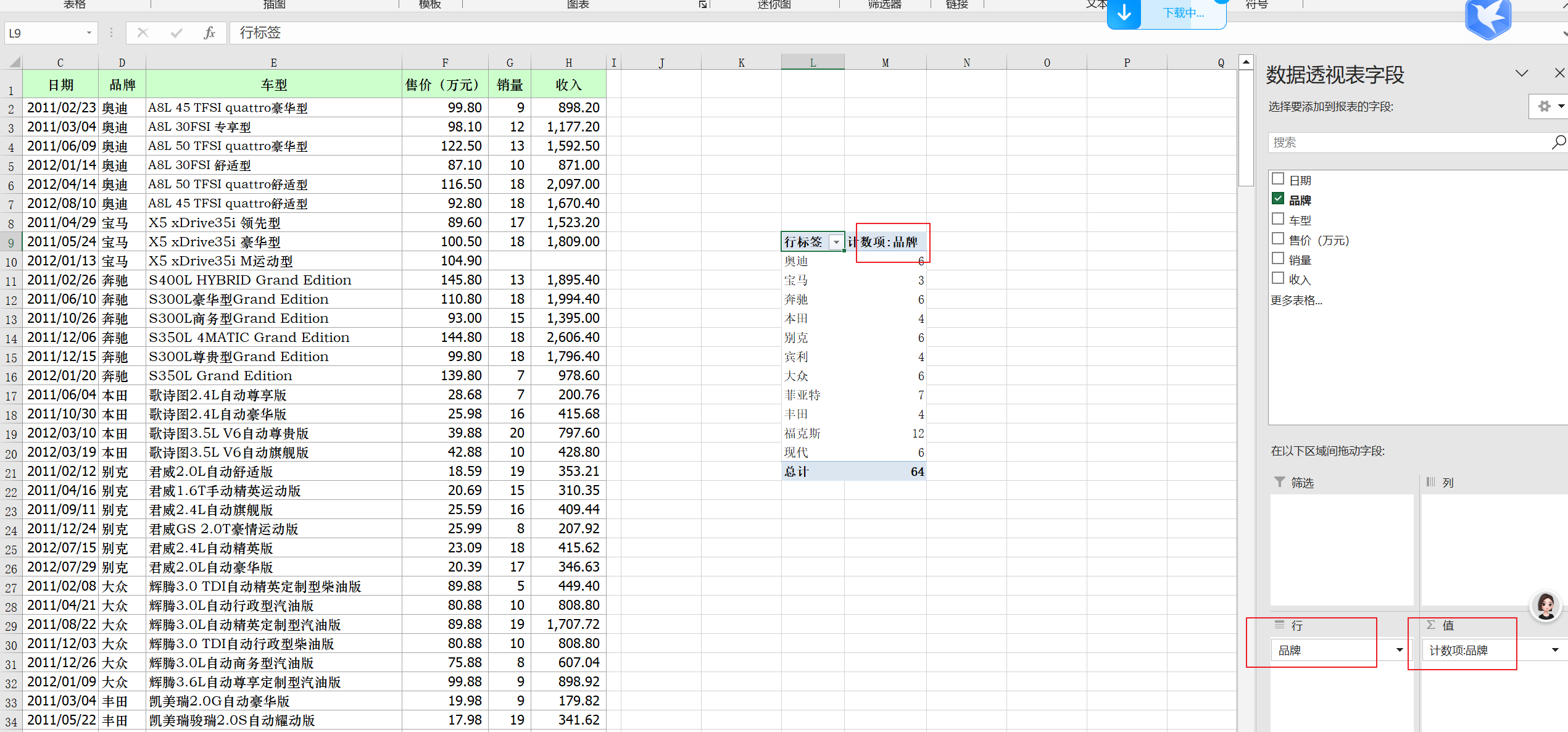Click the 更多表格... link
This screenshot has height=732, width=1568.
[1296, 301]
